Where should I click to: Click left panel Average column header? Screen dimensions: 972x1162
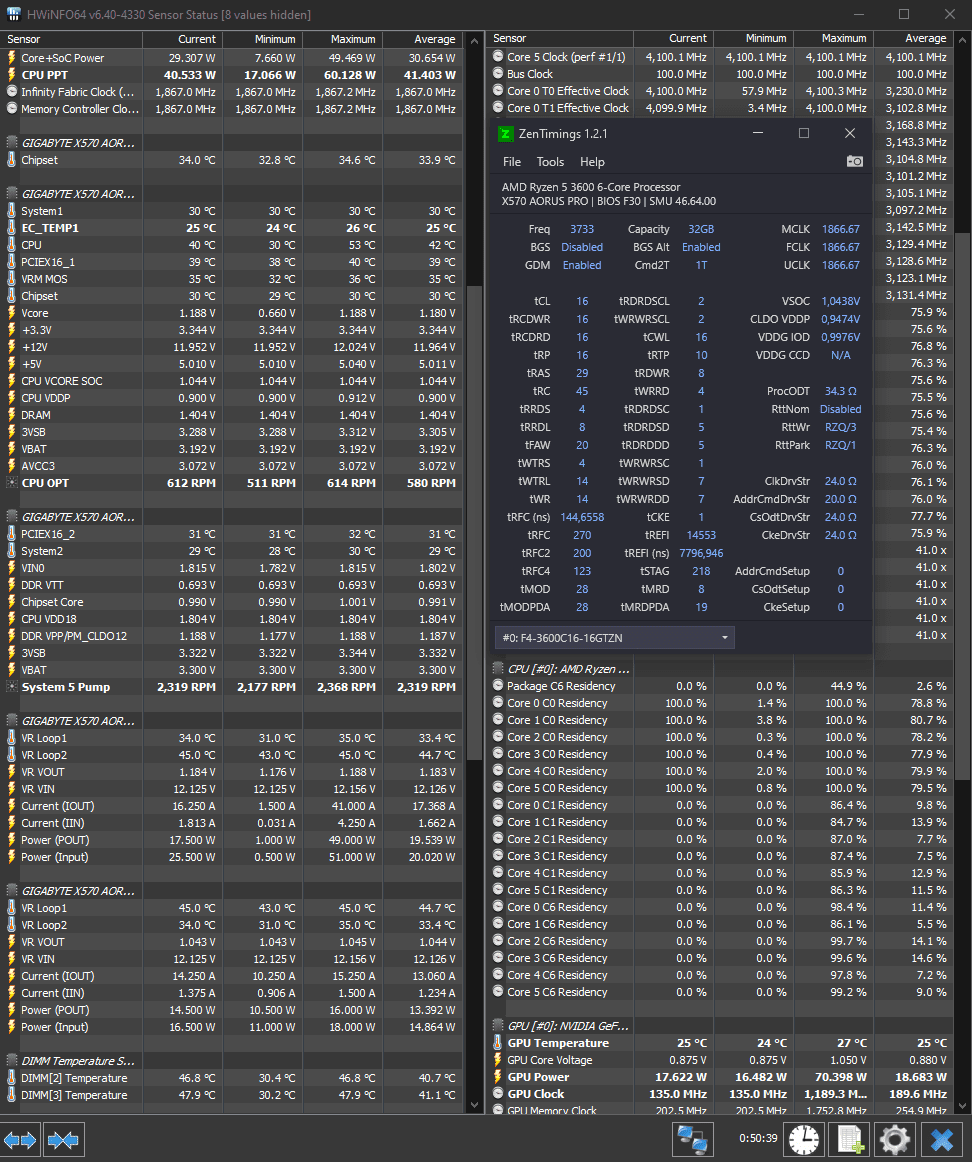tap(422, 39)
